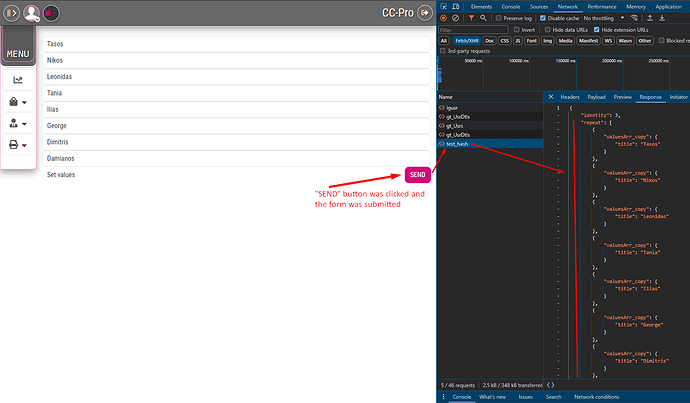Click the DevTools inspect element icon

444,7
